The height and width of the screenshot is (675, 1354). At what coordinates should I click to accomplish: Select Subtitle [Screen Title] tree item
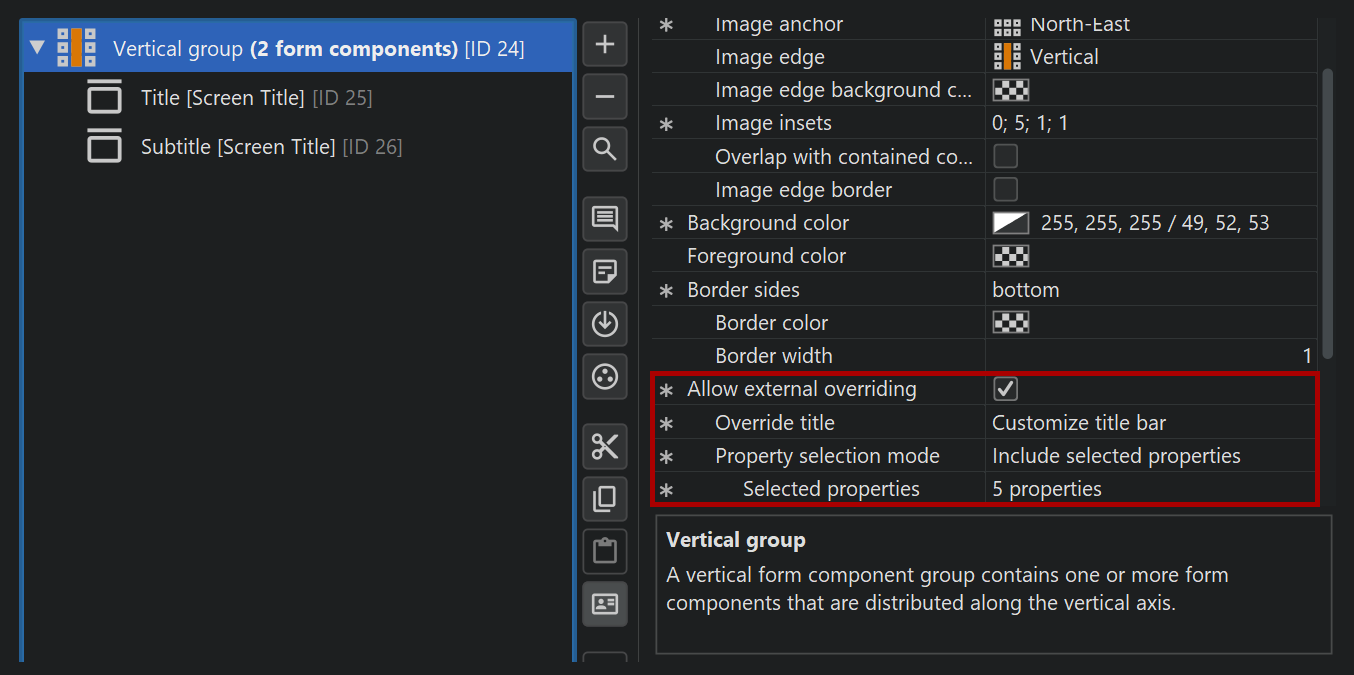tap(237, 147)
